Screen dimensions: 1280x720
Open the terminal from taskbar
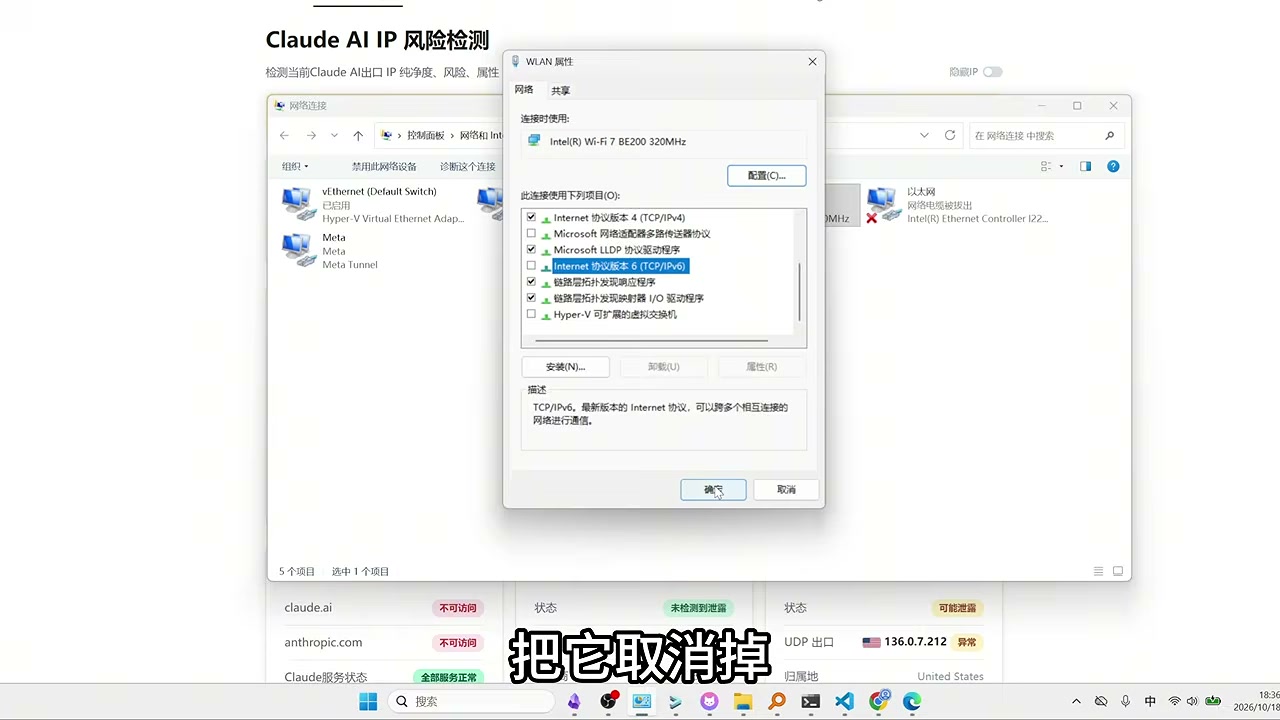810,702
